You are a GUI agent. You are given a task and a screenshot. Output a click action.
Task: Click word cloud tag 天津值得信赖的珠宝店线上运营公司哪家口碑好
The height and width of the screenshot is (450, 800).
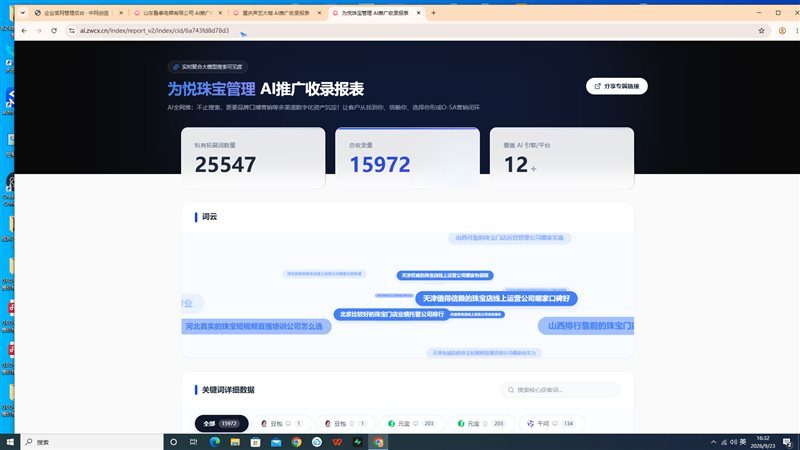(496, 298)
